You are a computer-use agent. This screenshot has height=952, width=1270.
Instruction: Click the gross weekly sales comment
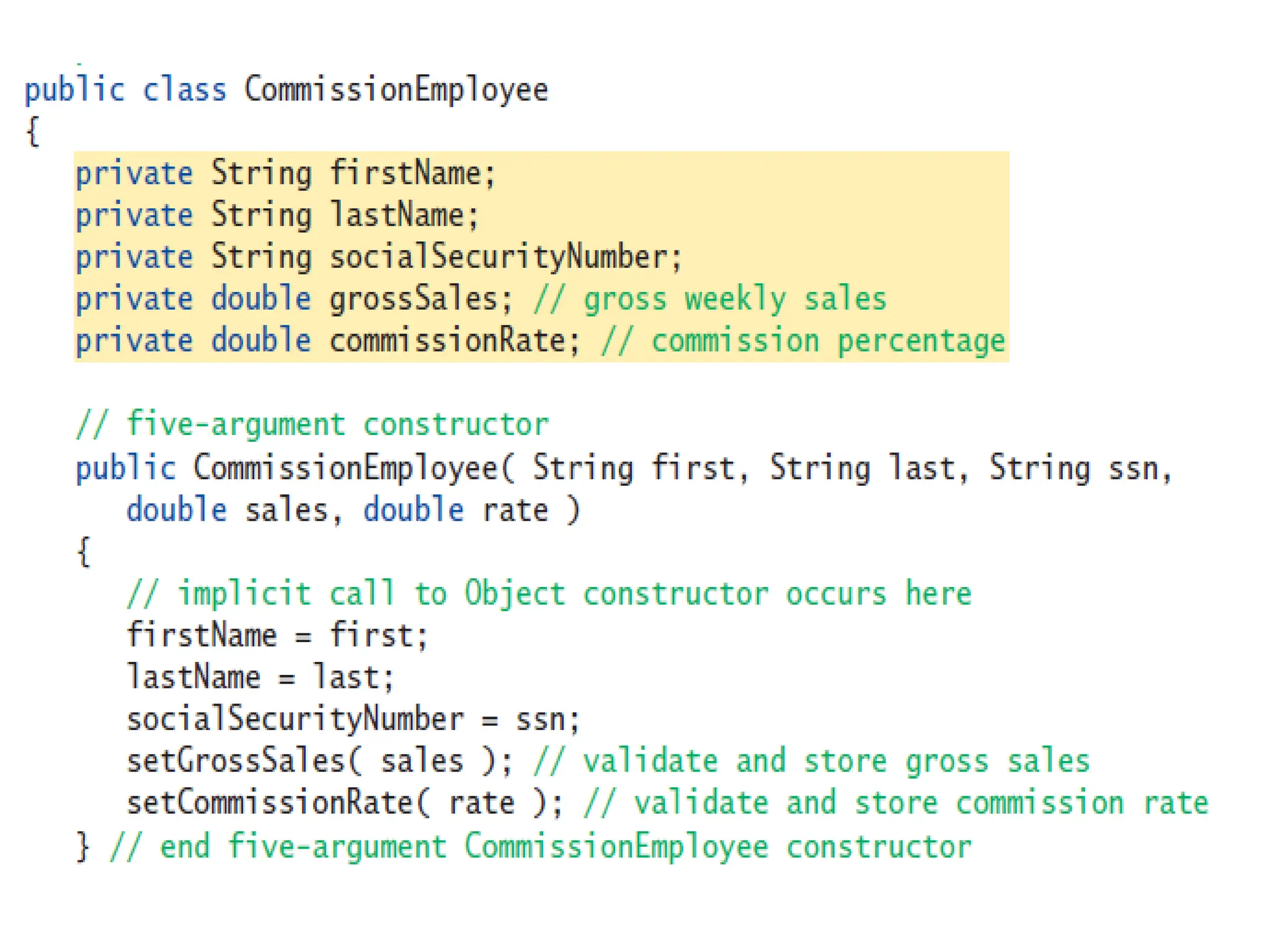(710, 299)
